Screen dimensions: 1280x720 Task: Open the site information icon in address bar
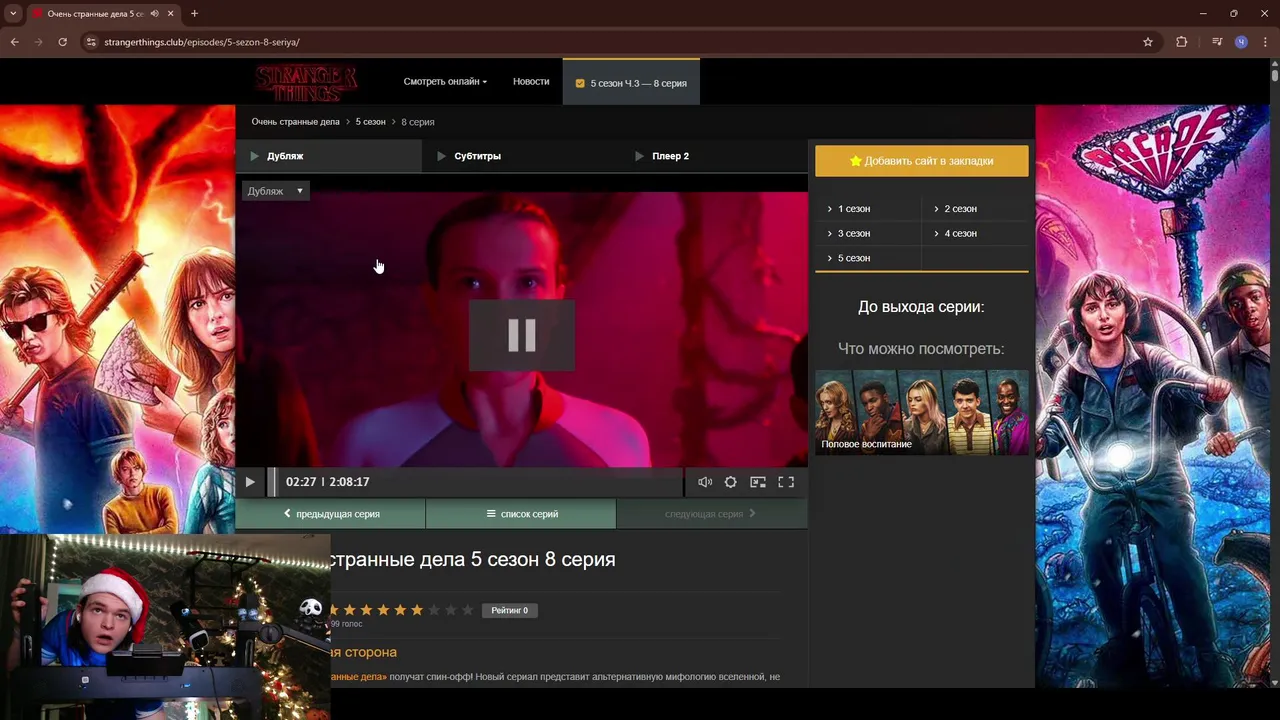(x=91, y=42)
